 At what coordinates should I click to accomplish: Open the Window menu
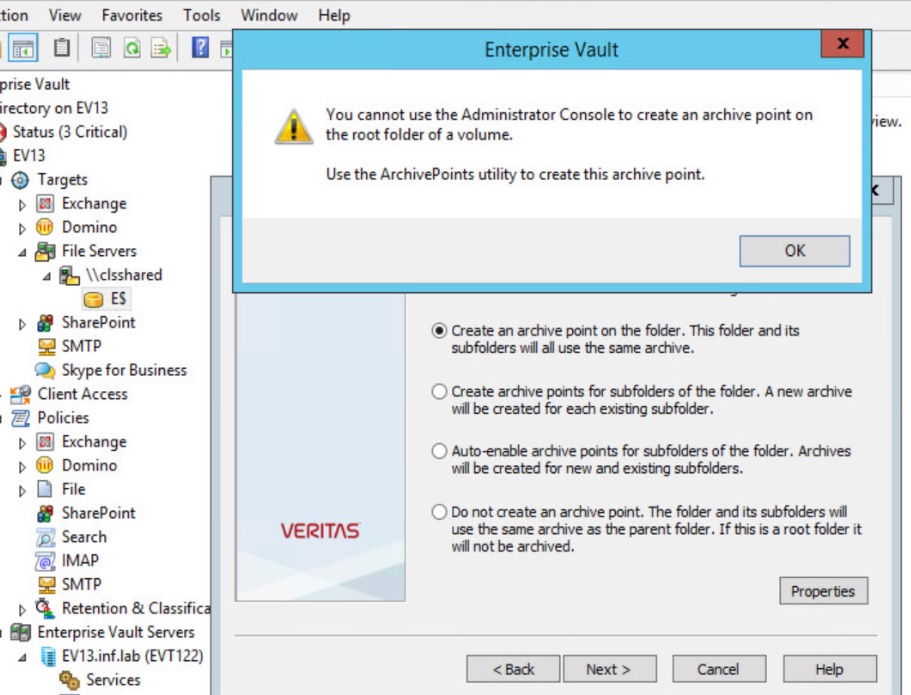click(x=269, y=15)
